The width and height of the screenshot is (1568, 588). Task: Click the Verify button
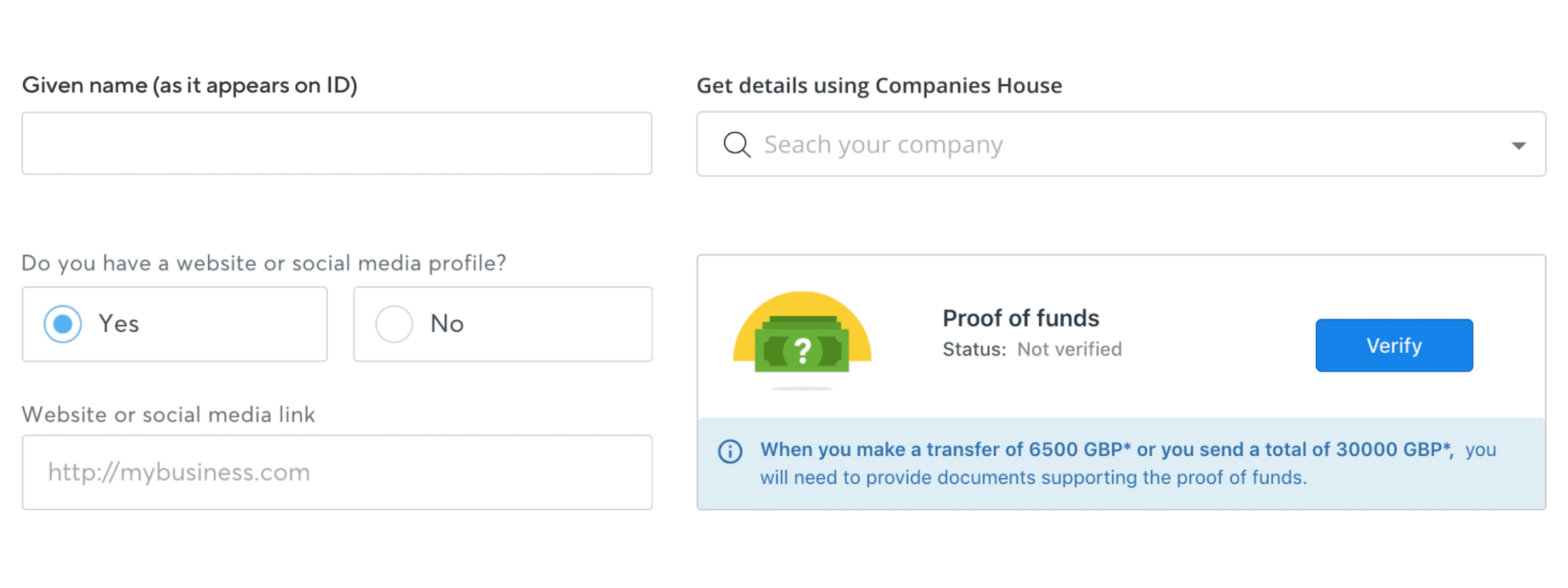click(x=1394, y=345)
